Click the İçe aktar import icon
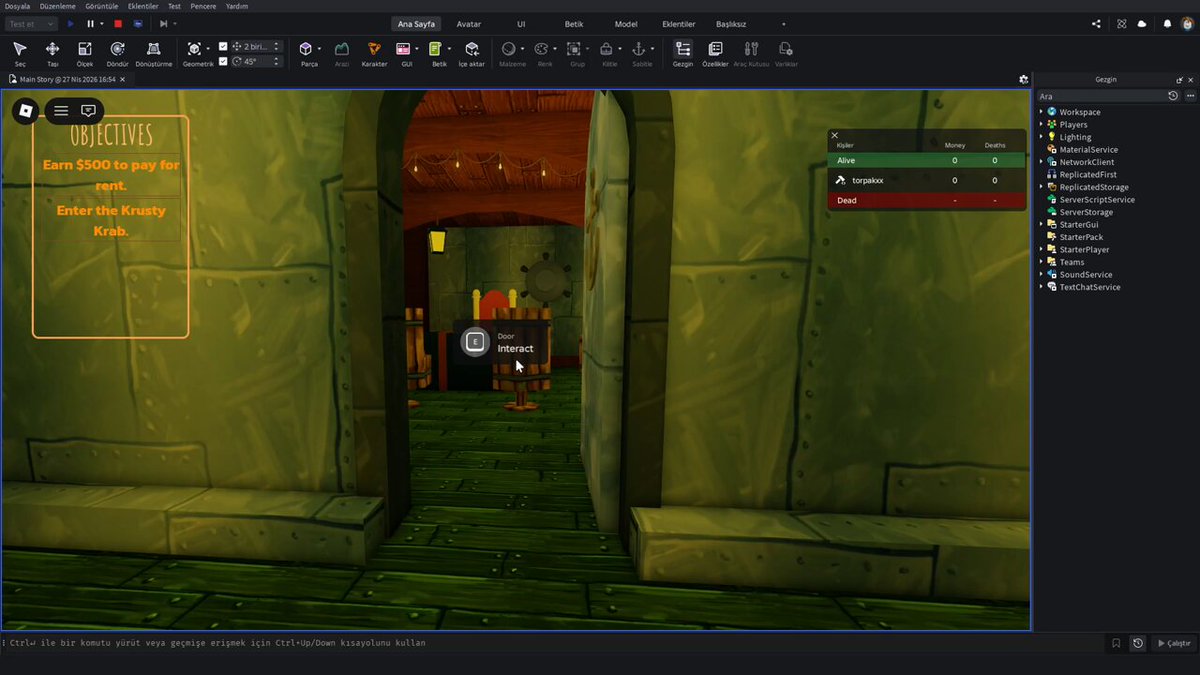This screenshot has width=1200, height=675. (x=471, y=53)
